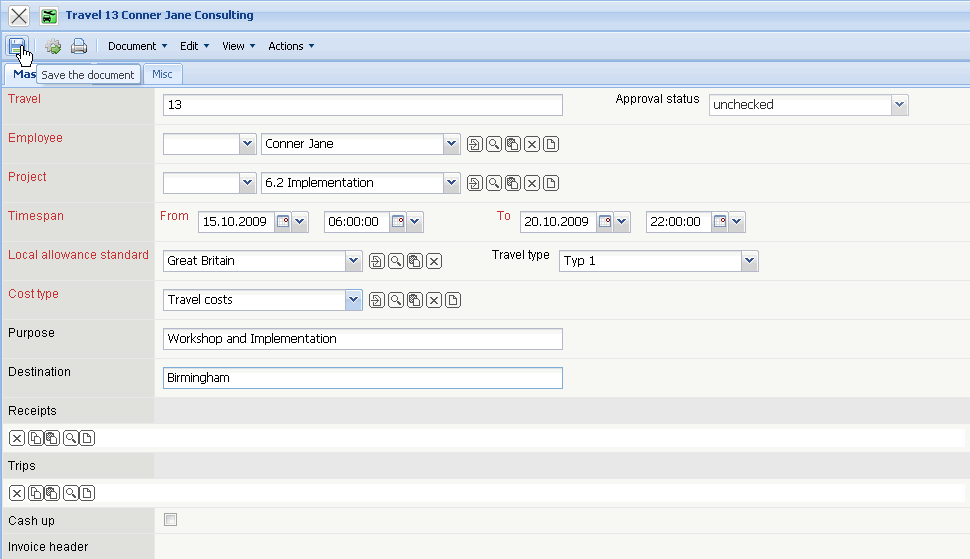The image size is (970, 559).
Task: Click the magnifier icon under Receipts
Action: click(x=71, y=438)
